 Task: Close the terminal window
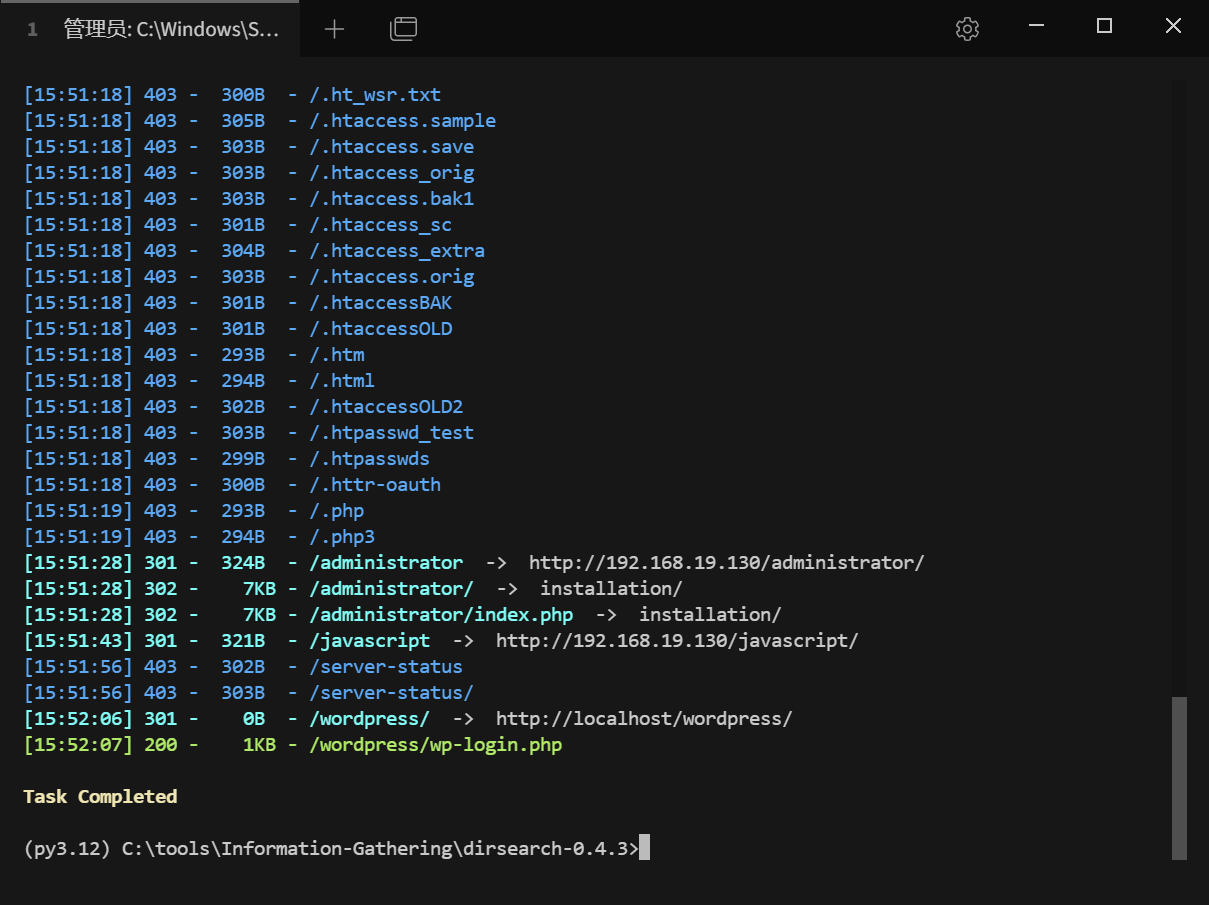[x=1173, y=27]
